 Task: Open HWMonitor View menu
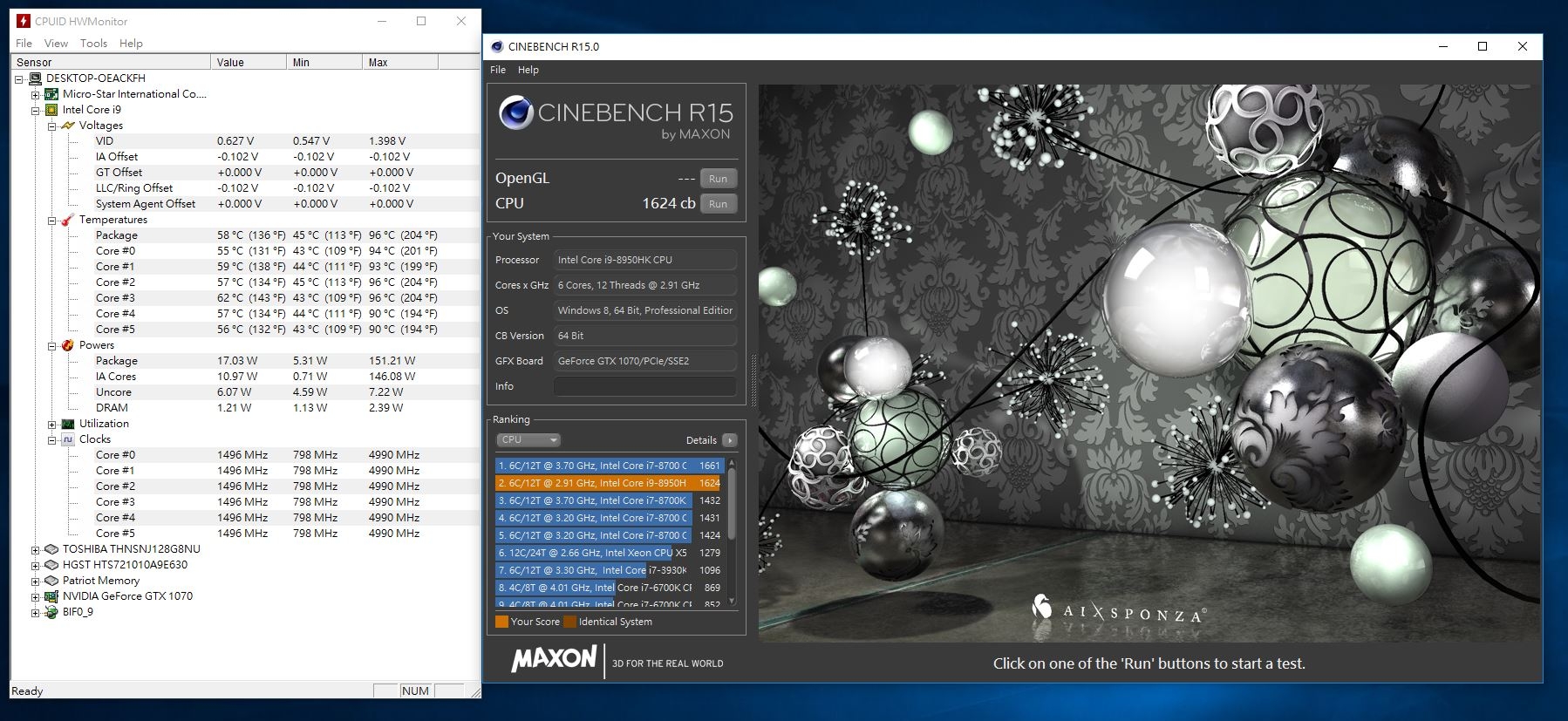tap(56, 43)
